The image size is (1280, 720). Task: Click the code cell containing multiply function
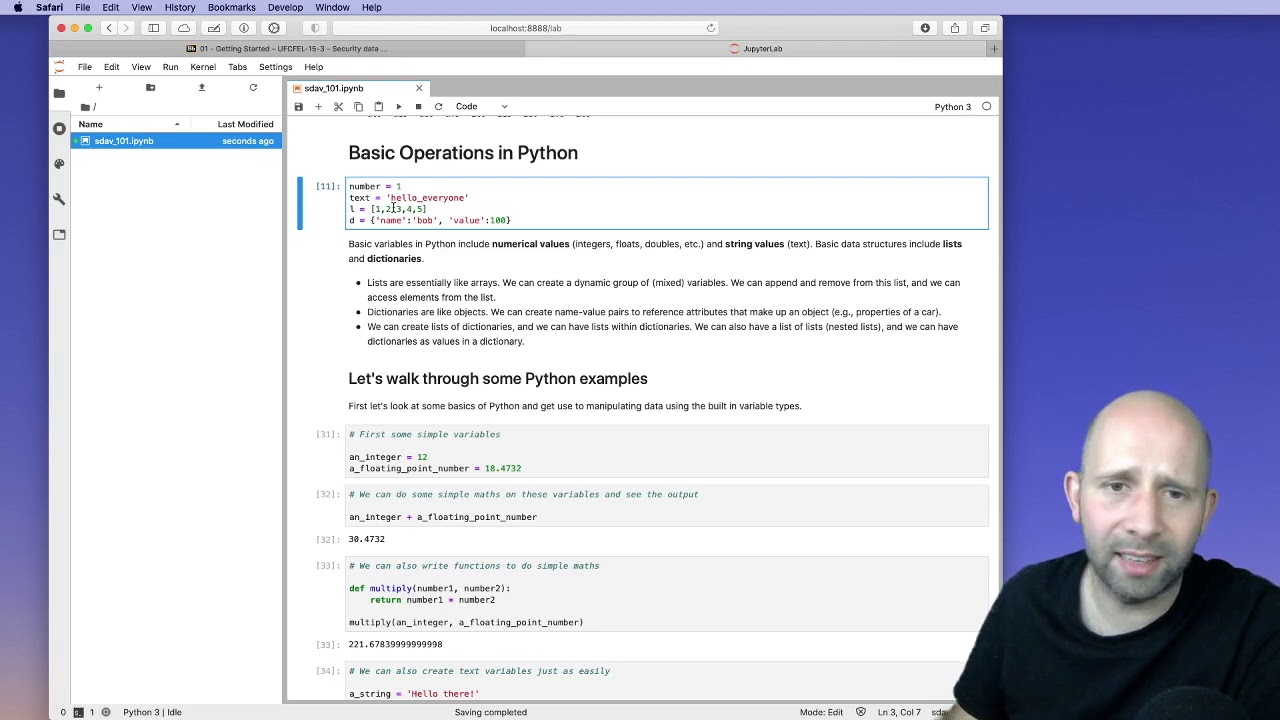(667, 594)
